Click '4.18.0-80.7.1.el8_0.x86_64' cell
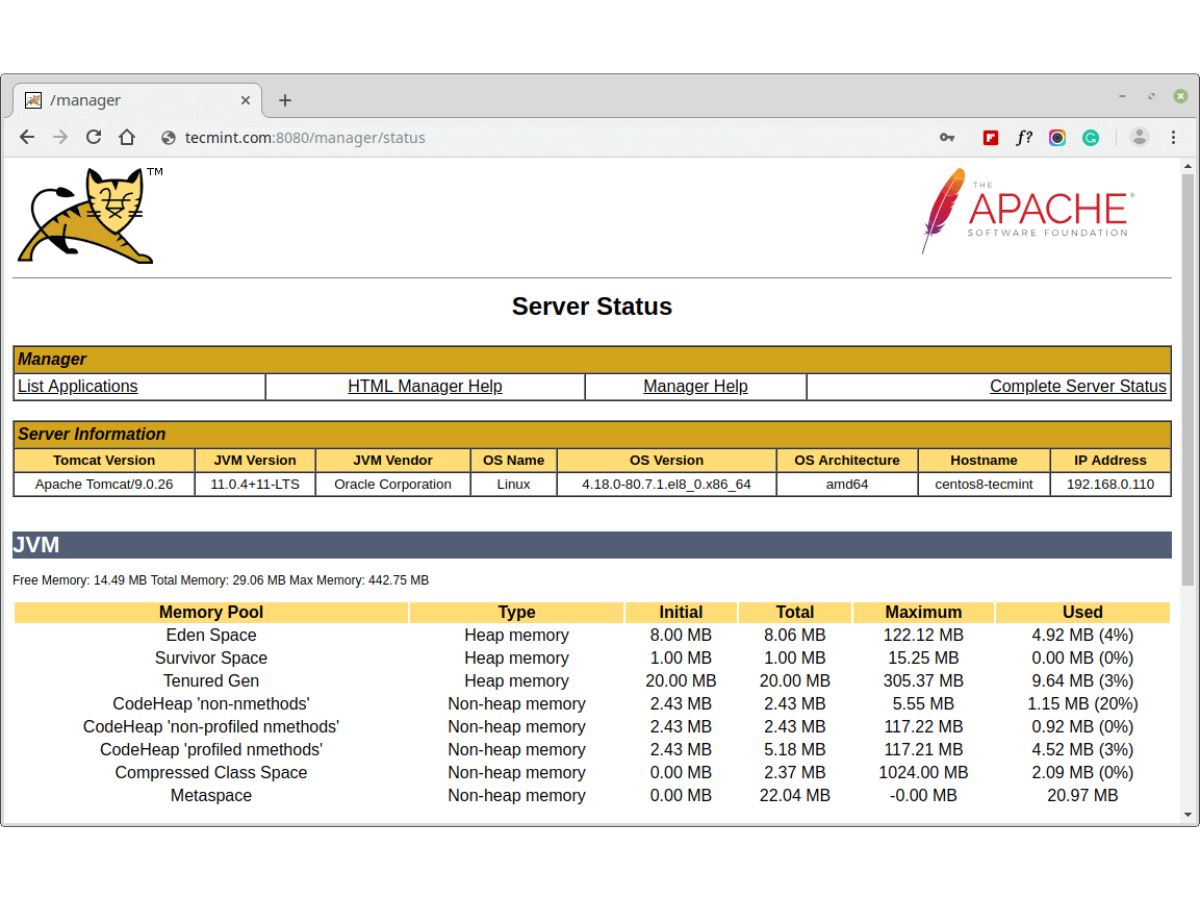The height and width of the screenshot is (900, 1200). click(666, 484)
